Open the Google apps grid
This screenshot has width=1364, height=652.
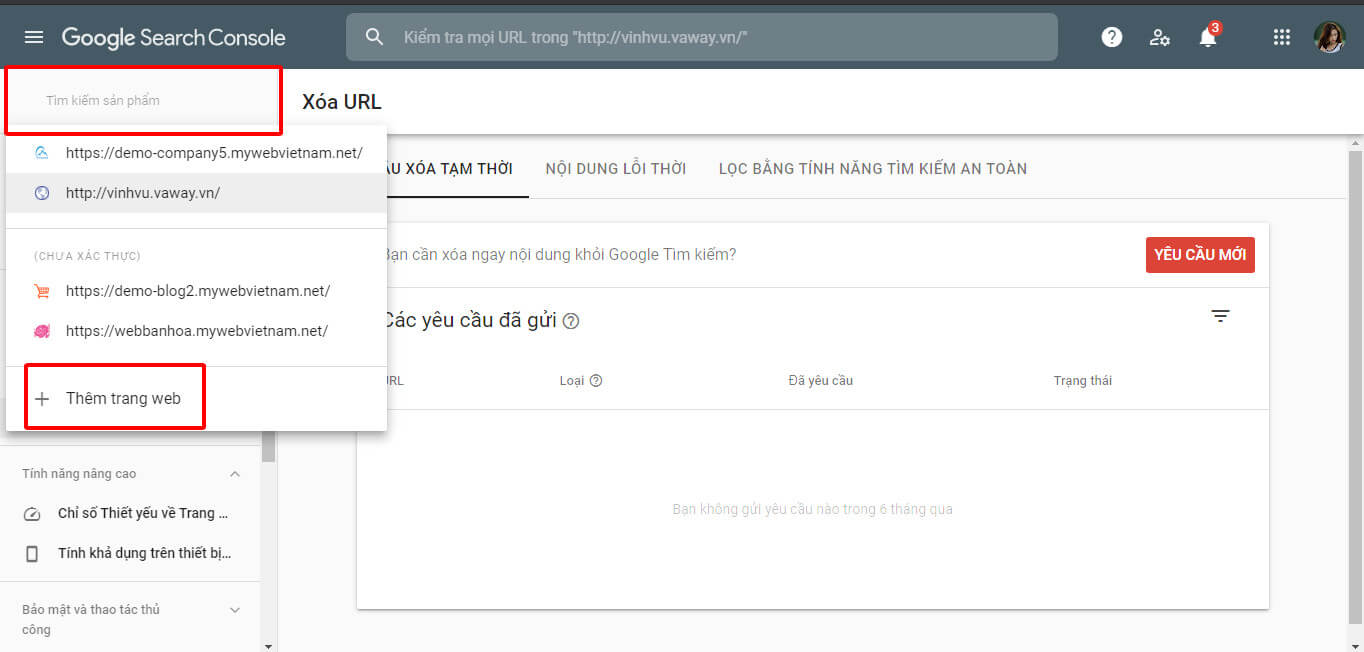1281,37
